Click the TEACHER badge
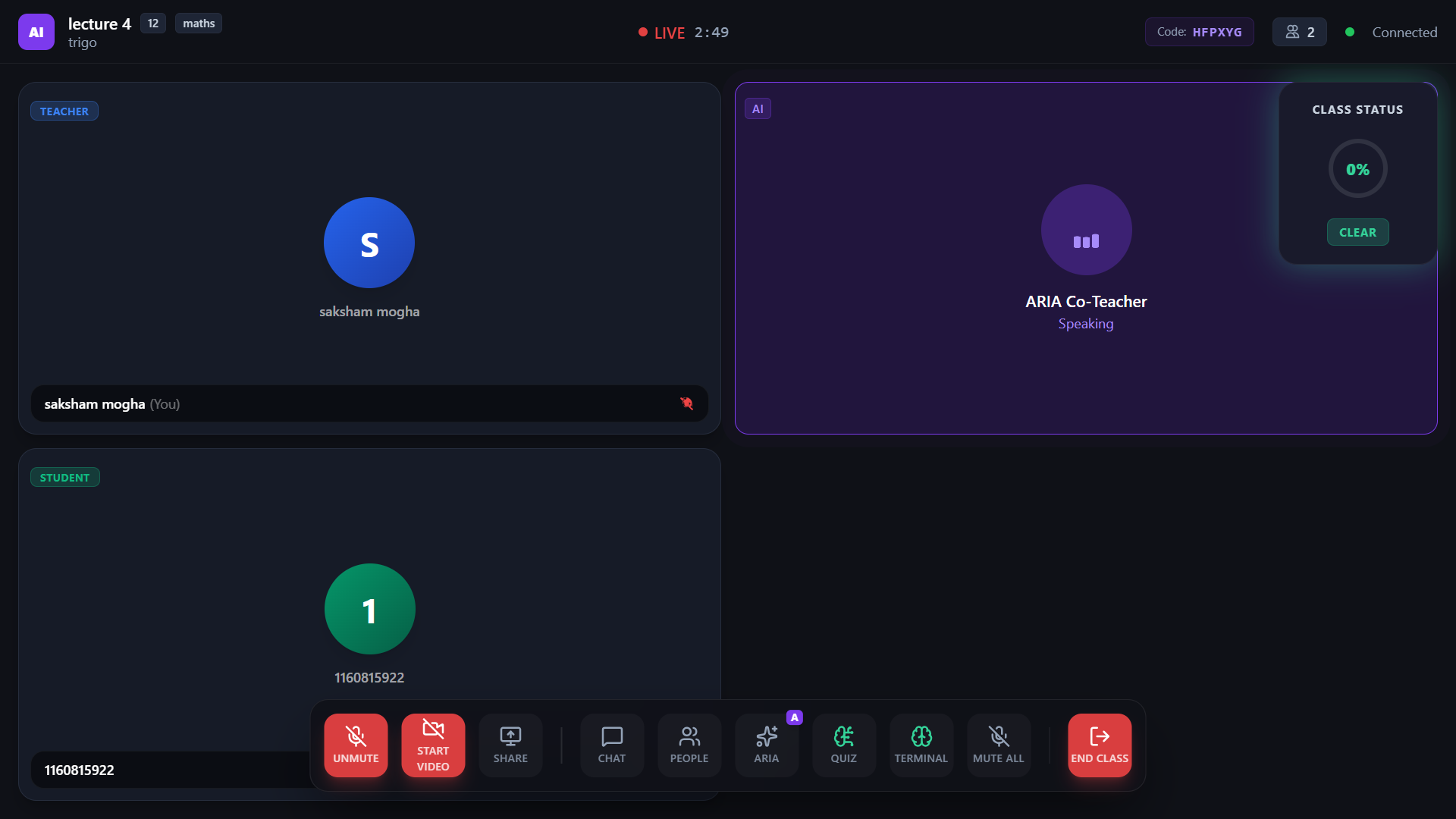This screenshot has height=819, width=1456. (x=64, y=111)
